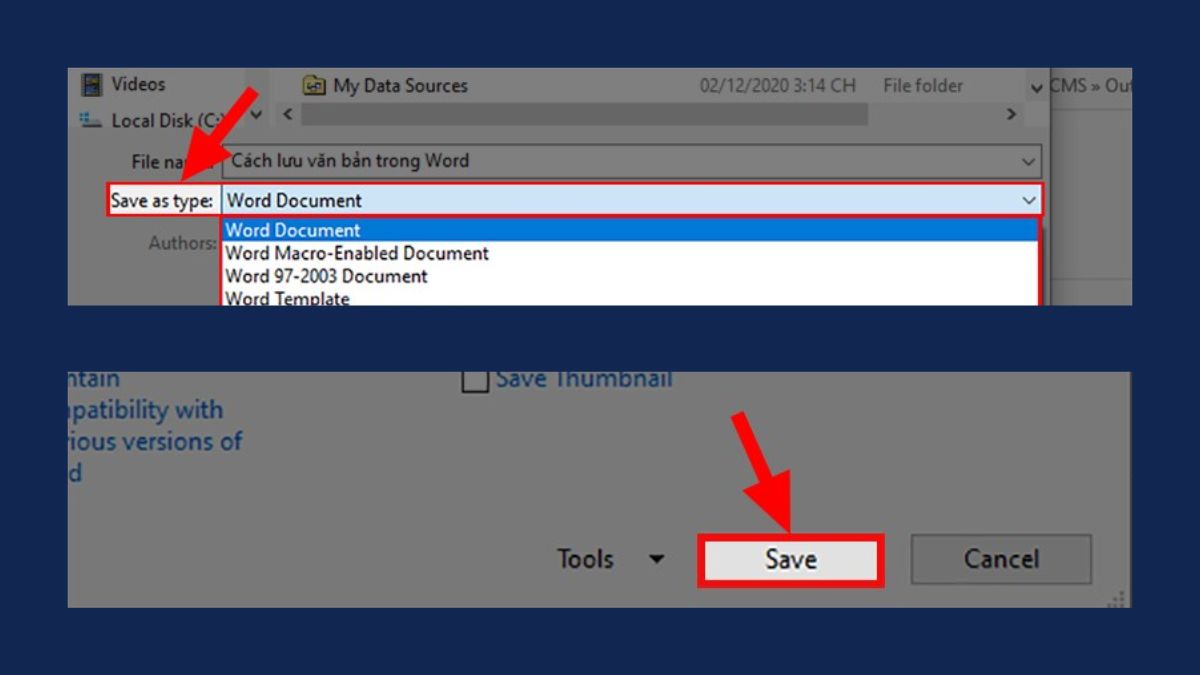Click the right arrow of the horizontal scrollbar
Image resolution: width=1200 pixels, height=675 pixels.
[1011, 114]
